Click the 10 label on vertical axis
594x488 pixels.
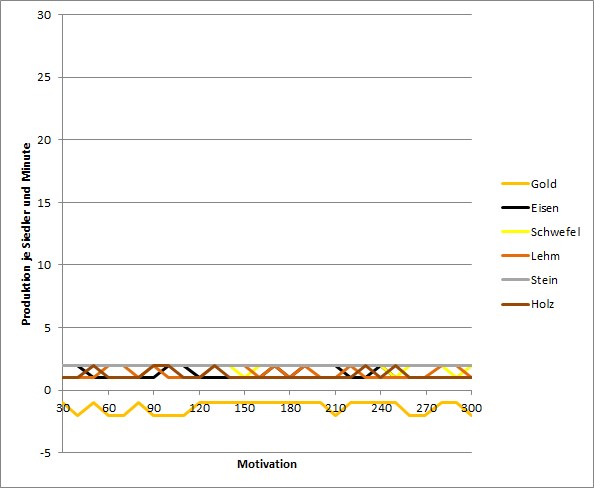[x=44, y=265]
